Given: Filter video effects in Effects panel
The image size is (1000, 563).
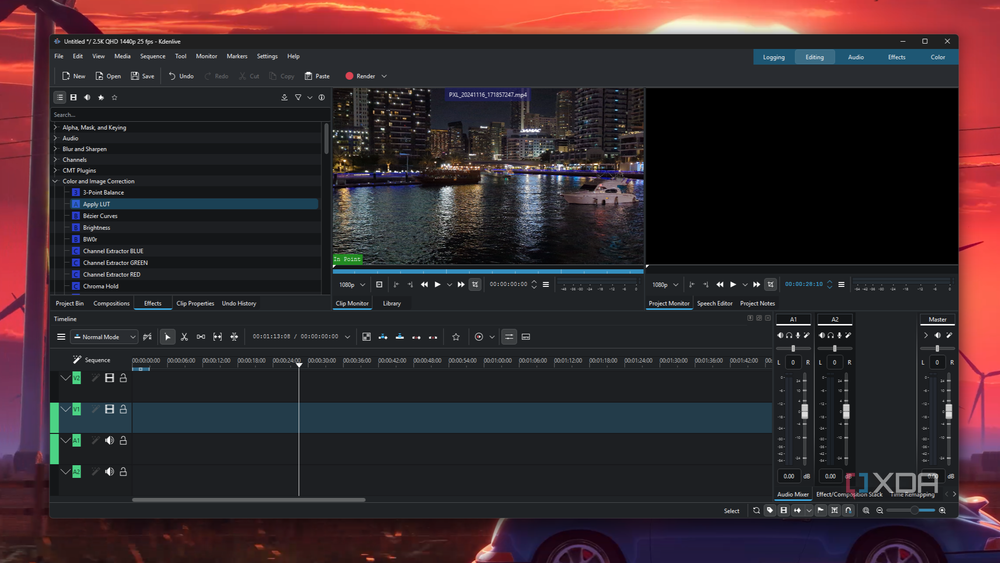Looking at the screenshot, I should [x=73, y=98].
